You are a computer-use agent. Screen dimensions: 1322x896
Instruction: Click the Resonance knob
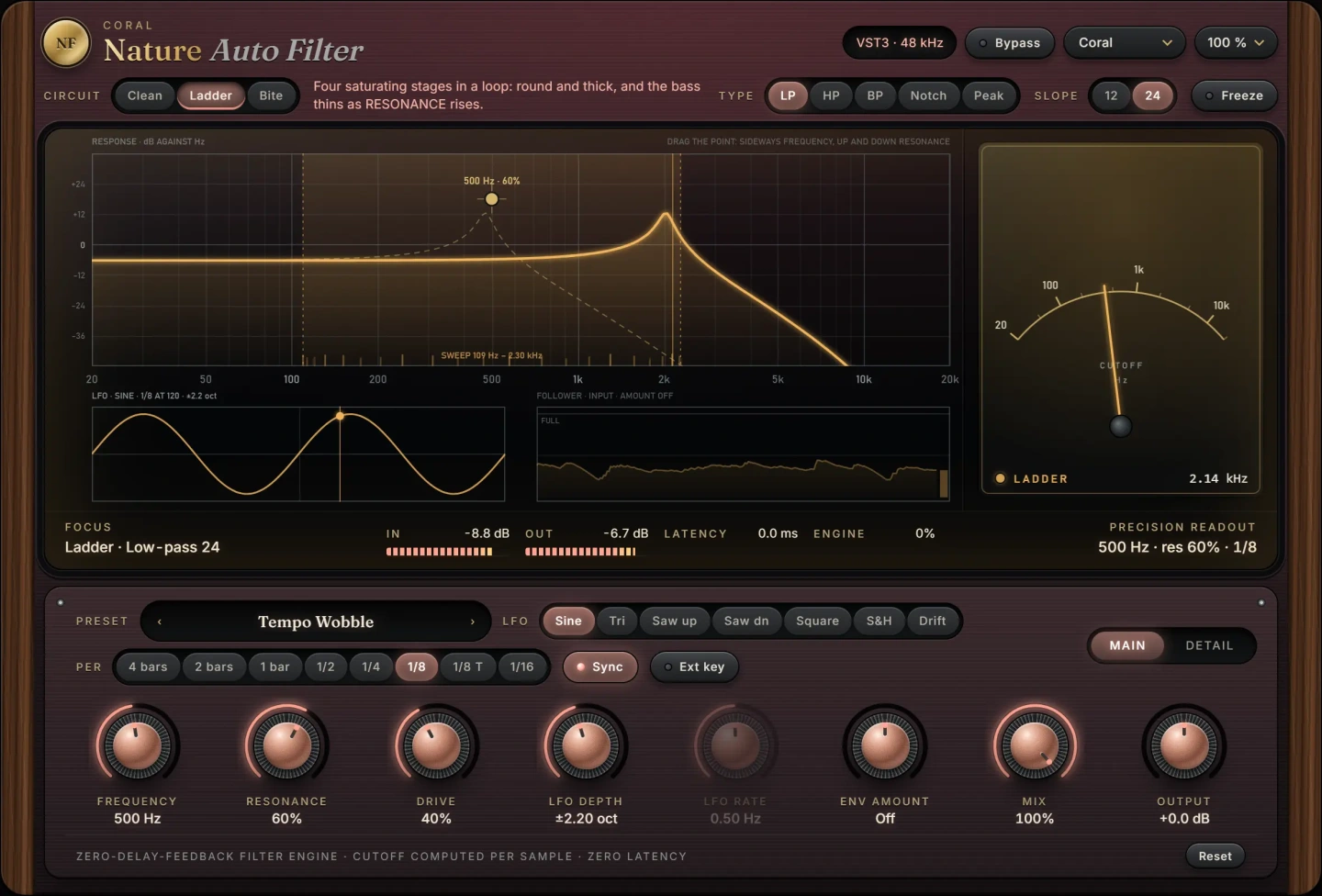(x=286, y=745)
